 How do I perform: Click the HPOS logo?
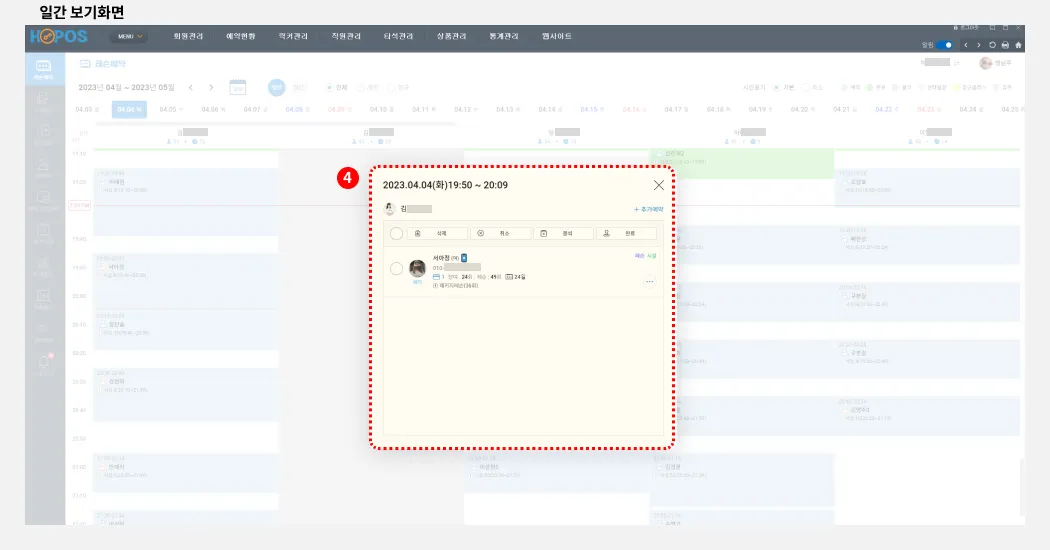click(x=58, y=37)
